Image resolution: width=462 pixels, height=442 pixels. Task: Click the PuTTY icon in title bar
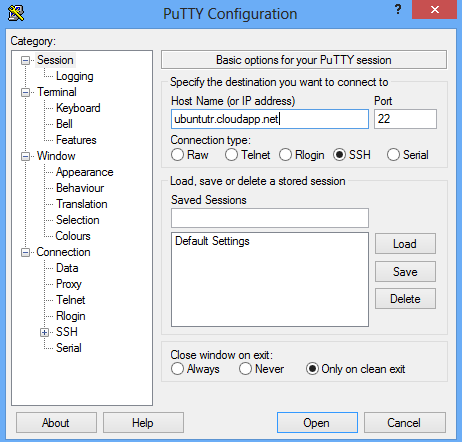[16, 13]
